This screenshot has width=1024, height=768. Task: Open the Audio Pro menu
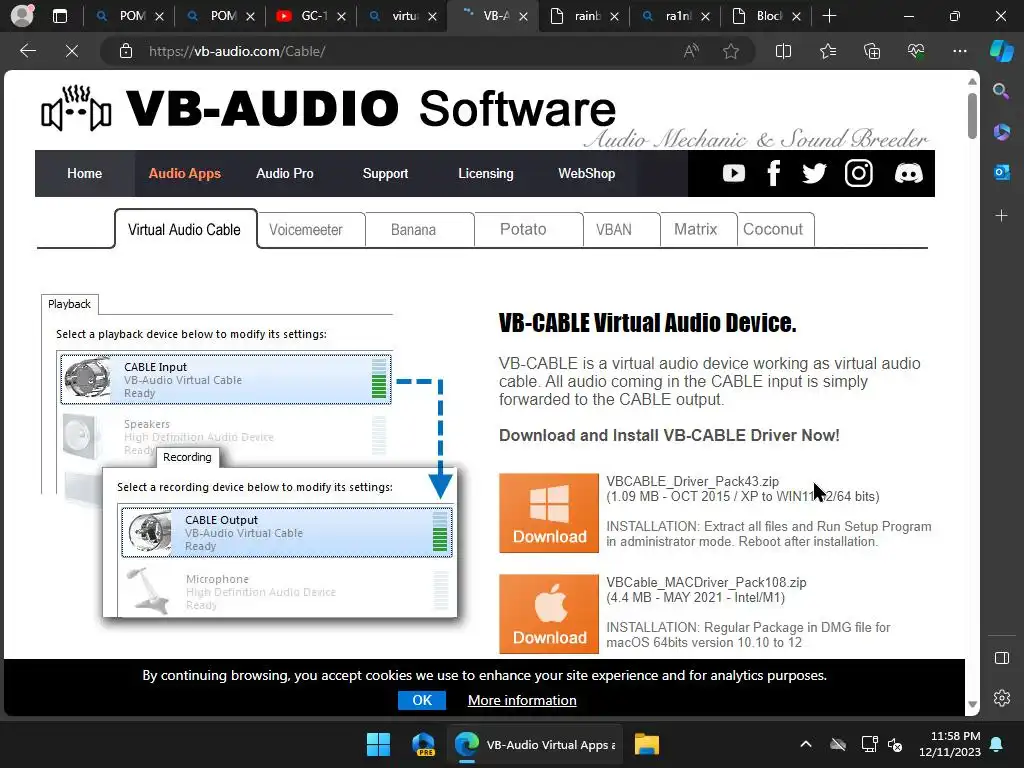point(285,174)
